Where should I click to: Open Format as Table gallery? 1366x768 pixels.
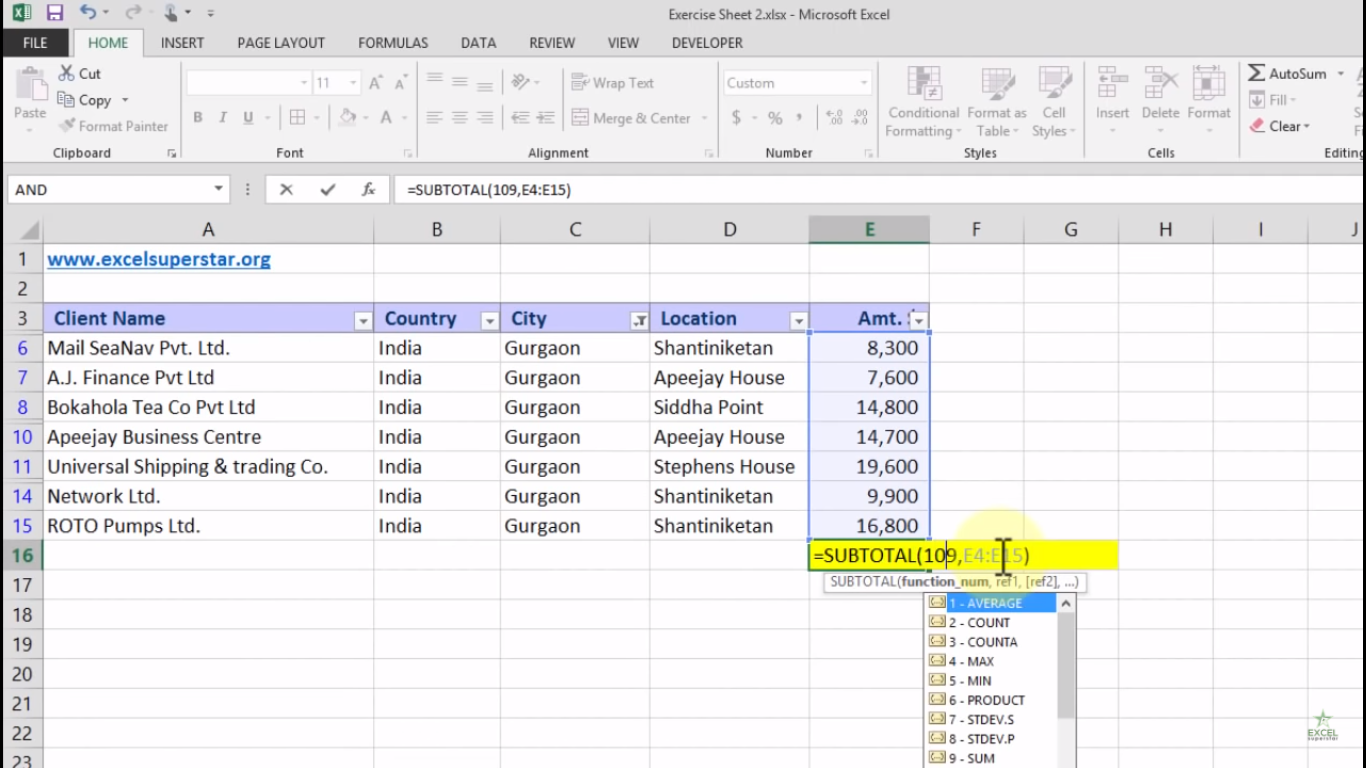[997, 102]
